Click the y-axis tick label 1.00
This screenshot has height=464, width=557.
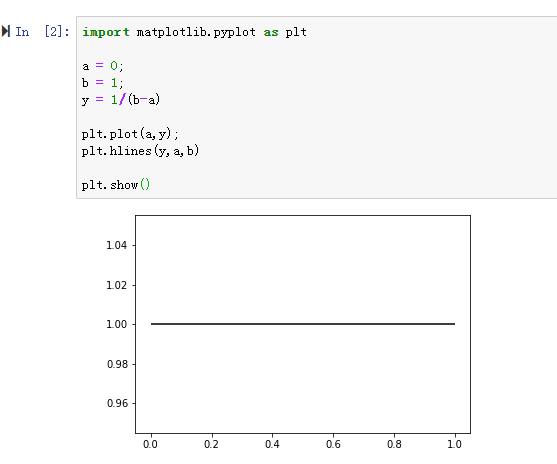point(117,324)
